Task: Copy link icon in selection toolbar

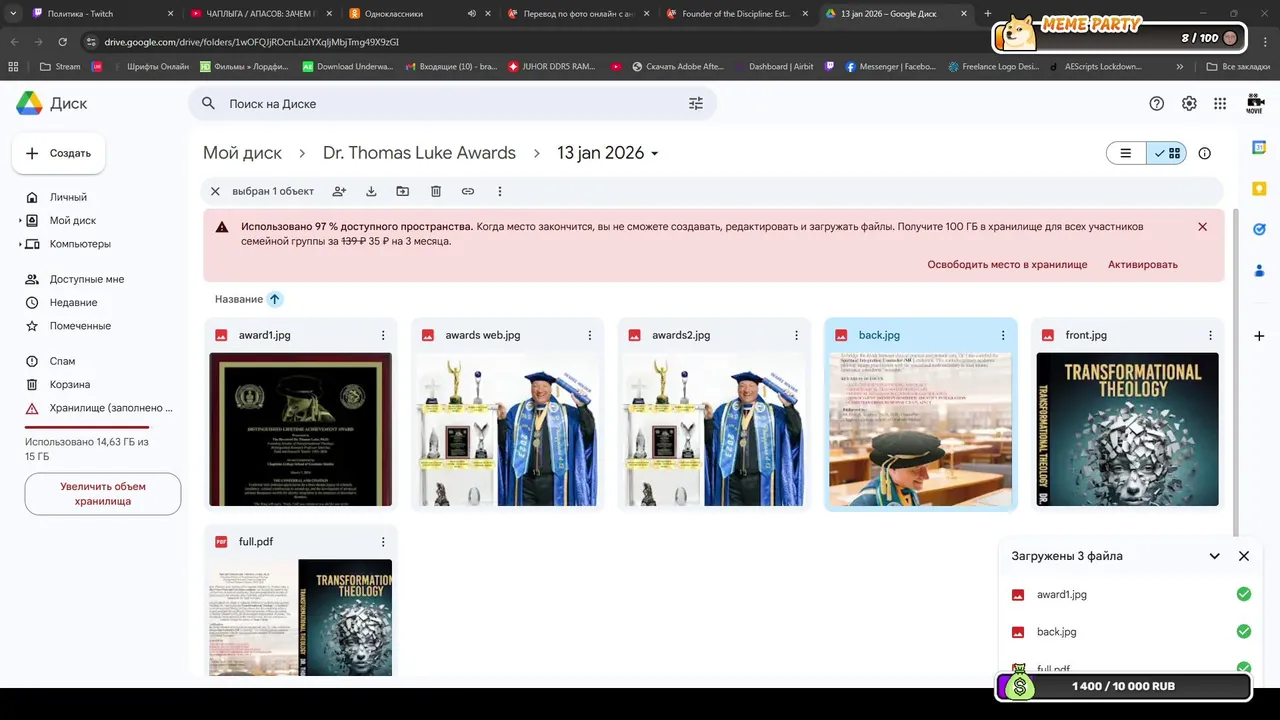Action: [x=468, y=191]
